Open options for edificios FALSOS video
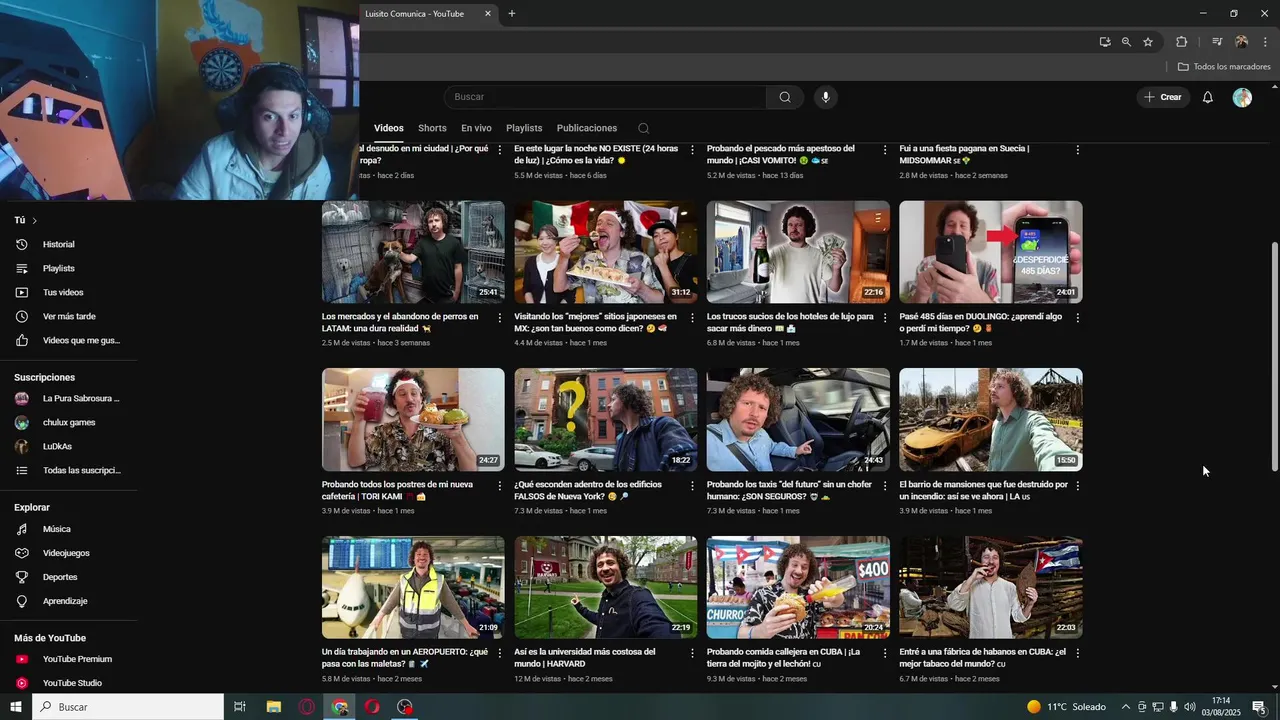 click(x=692, y=486)
